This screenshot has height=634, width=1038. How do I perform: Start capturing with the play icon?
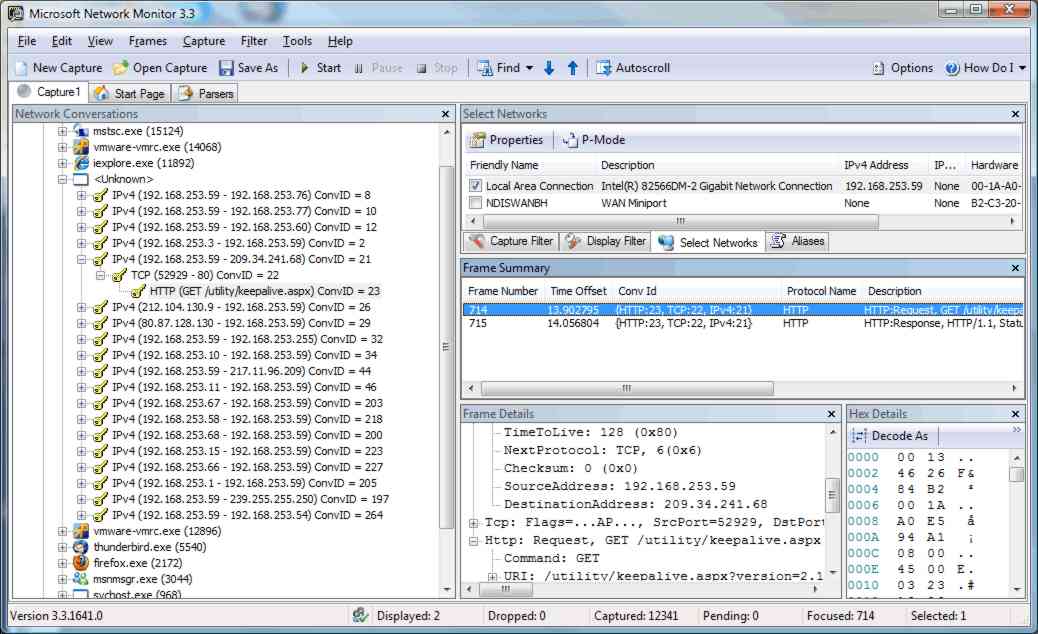305,68
